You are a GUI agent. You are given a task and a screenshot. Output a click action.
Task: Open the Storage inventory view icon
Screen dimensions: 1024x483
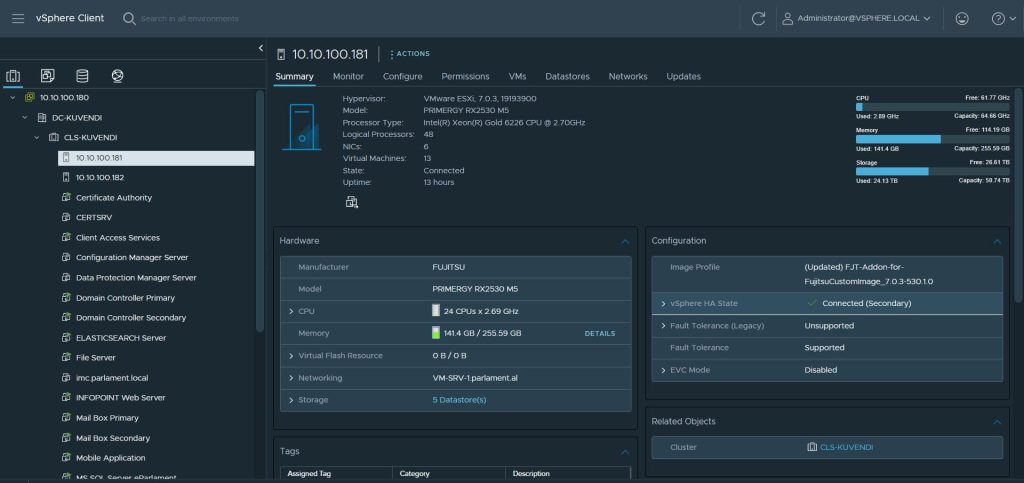82,76
